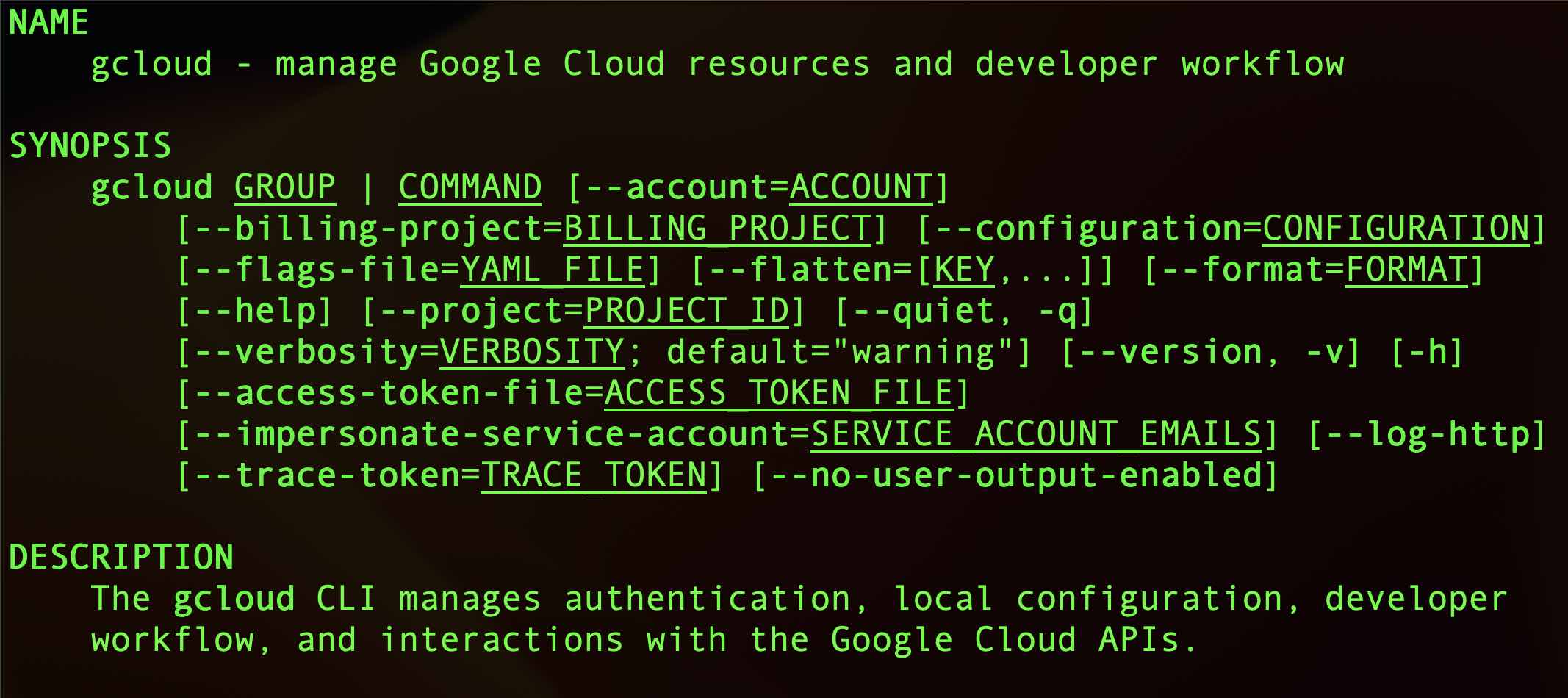The image size is (1568, 698).
Task: Click the underlined ACCOUNT placeholder
Action: (861, 187)
